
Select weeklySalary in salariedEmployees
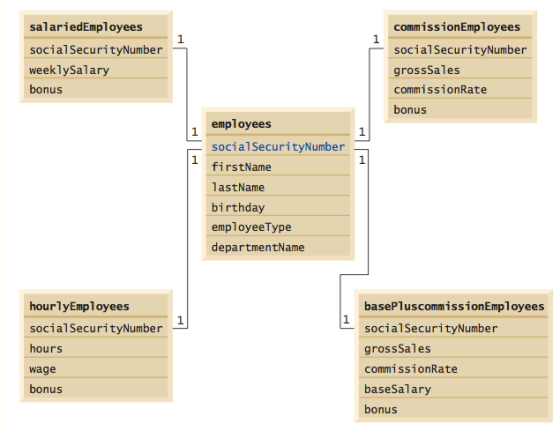(96, 70)
